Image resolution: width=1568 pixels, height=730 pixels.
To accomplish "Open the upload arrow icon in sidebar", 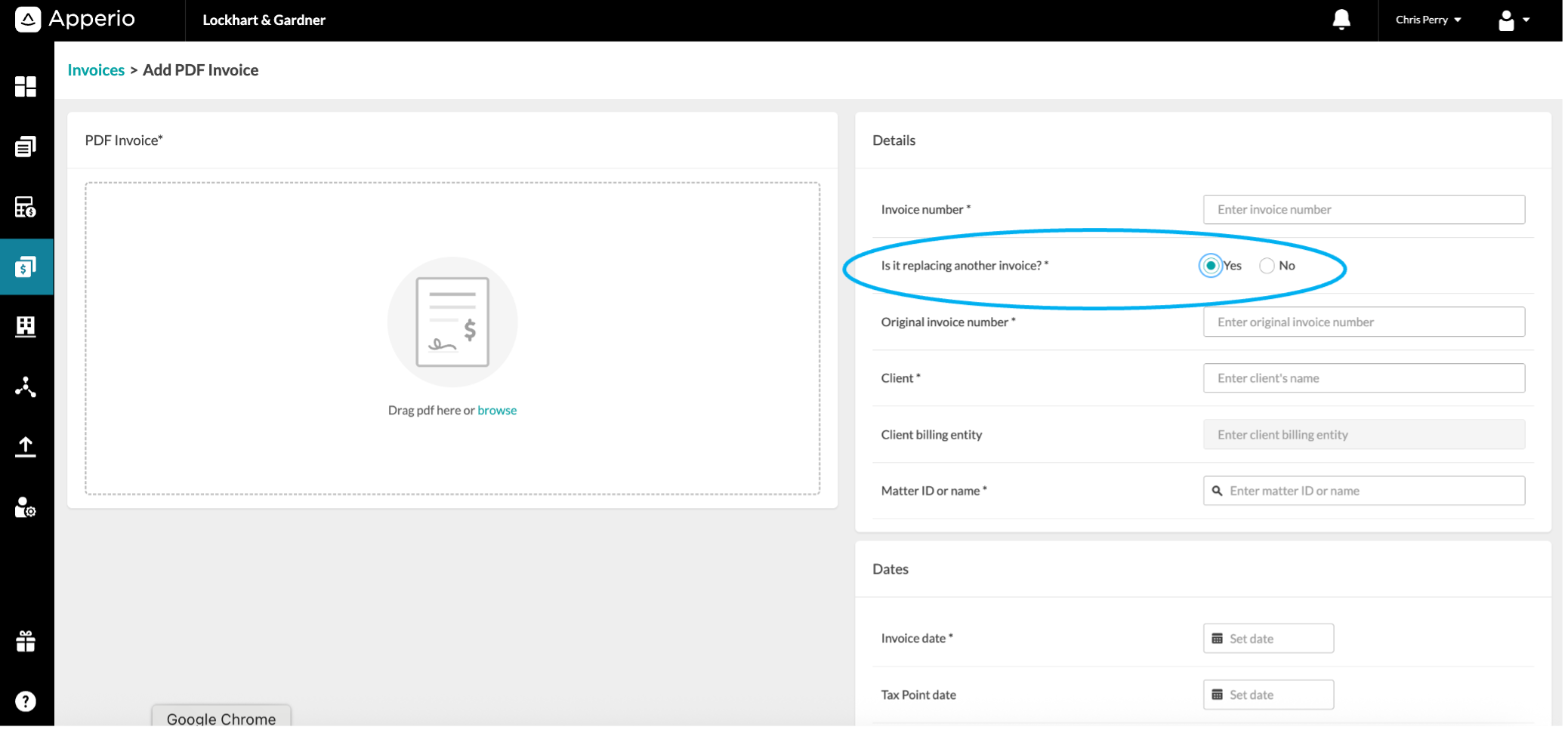I will 26,447.
